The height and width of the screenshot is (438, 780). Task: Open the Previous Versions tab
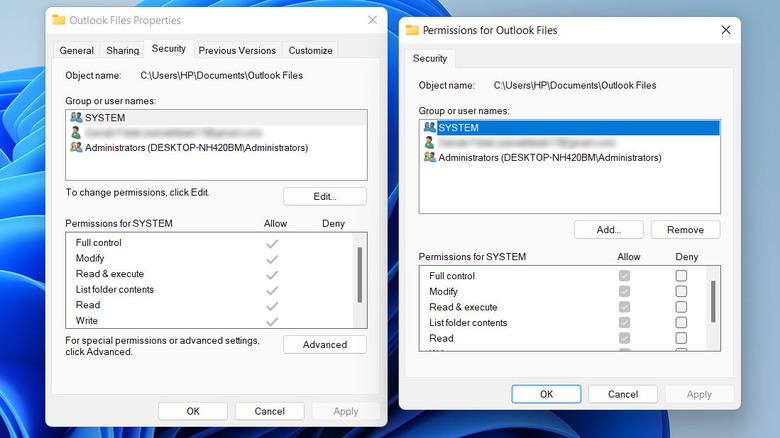coord(237,50)
